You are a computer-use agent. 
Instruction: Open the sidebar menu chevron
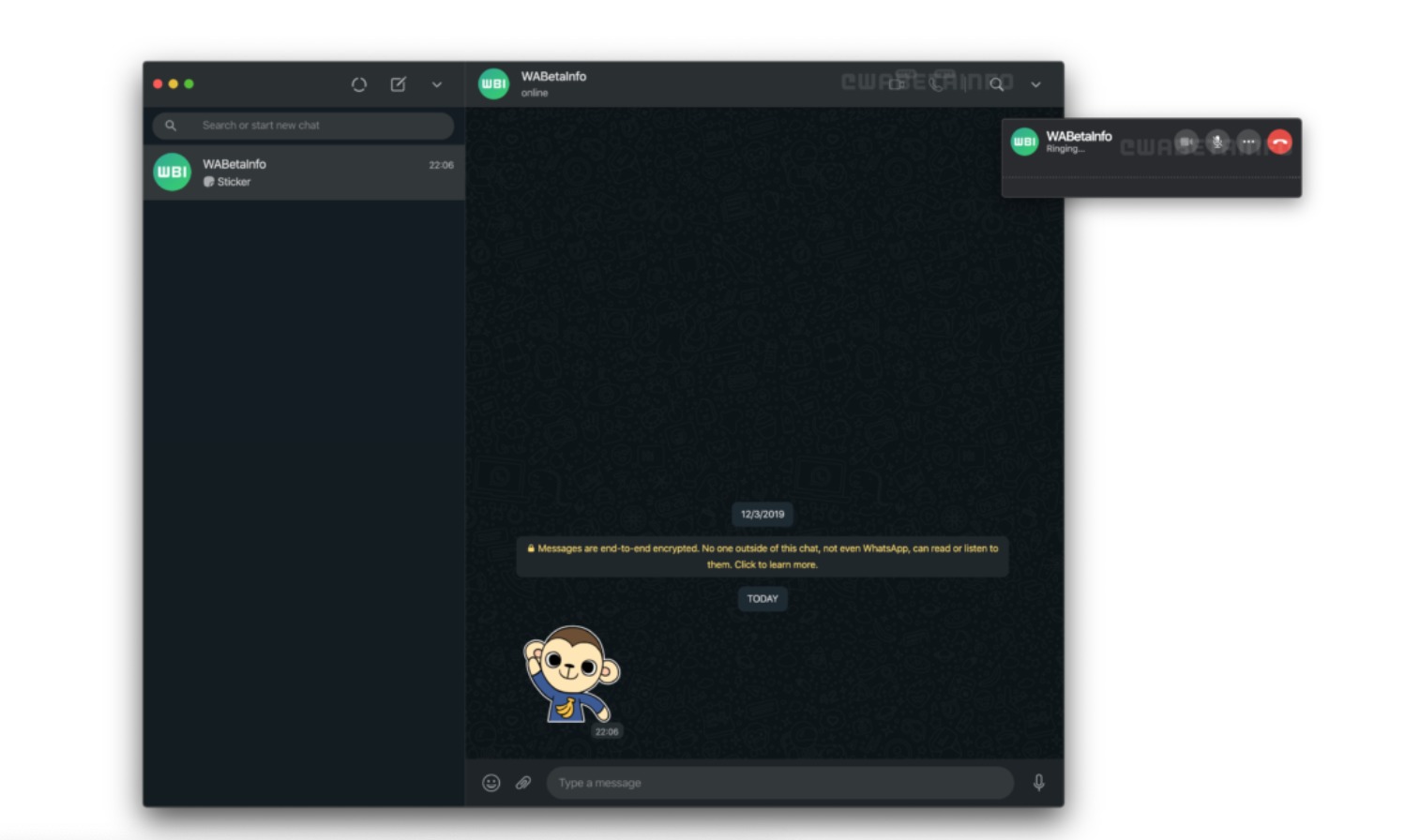[436, 84]
